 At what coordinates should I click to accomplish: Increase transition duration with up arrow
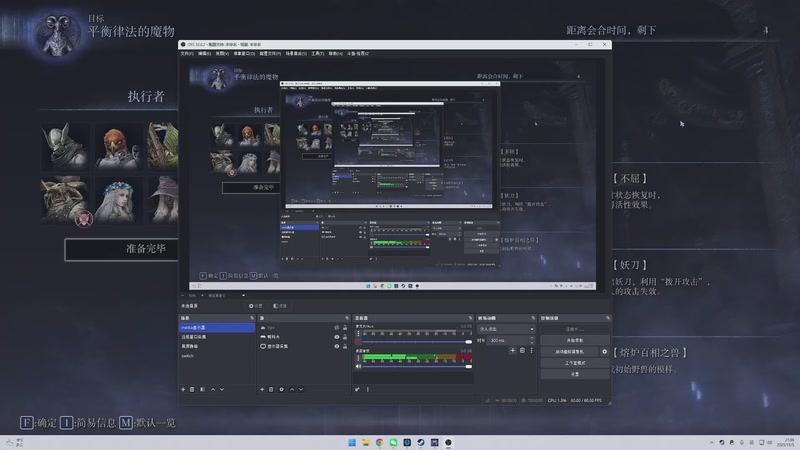[532, 338]
